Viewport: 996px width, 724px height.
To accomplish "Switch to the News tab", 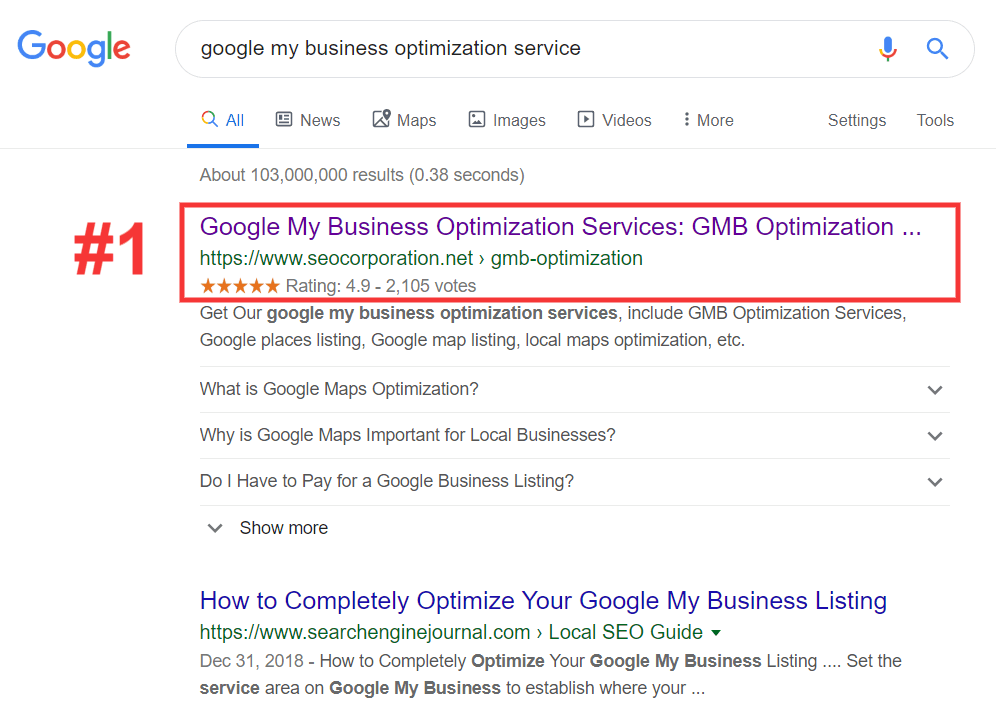I will coord(308,120).
